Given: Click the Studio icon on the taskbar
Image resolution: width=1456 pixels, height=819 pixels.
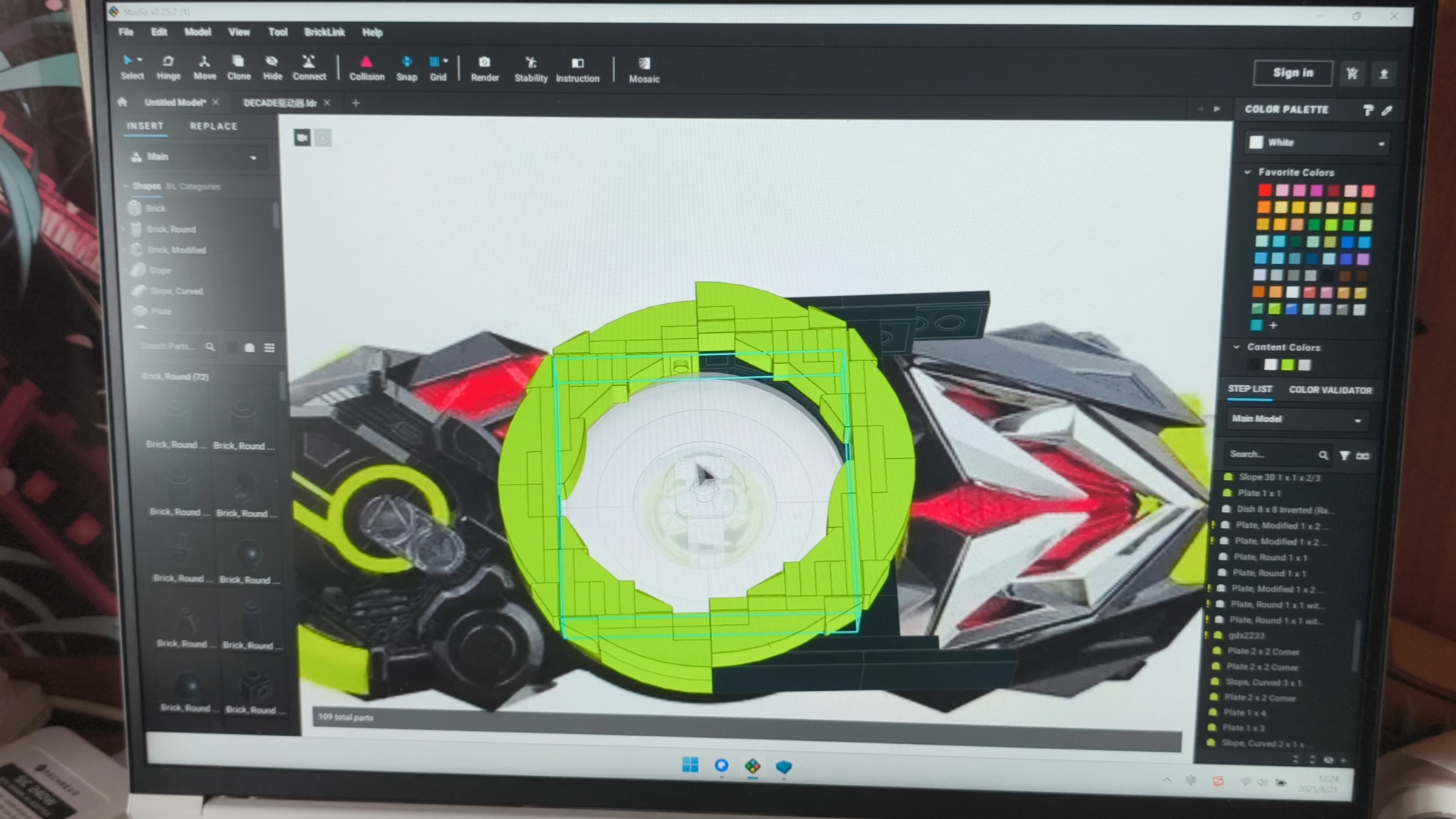Looking at the screenshot, I should coord(752,766).
